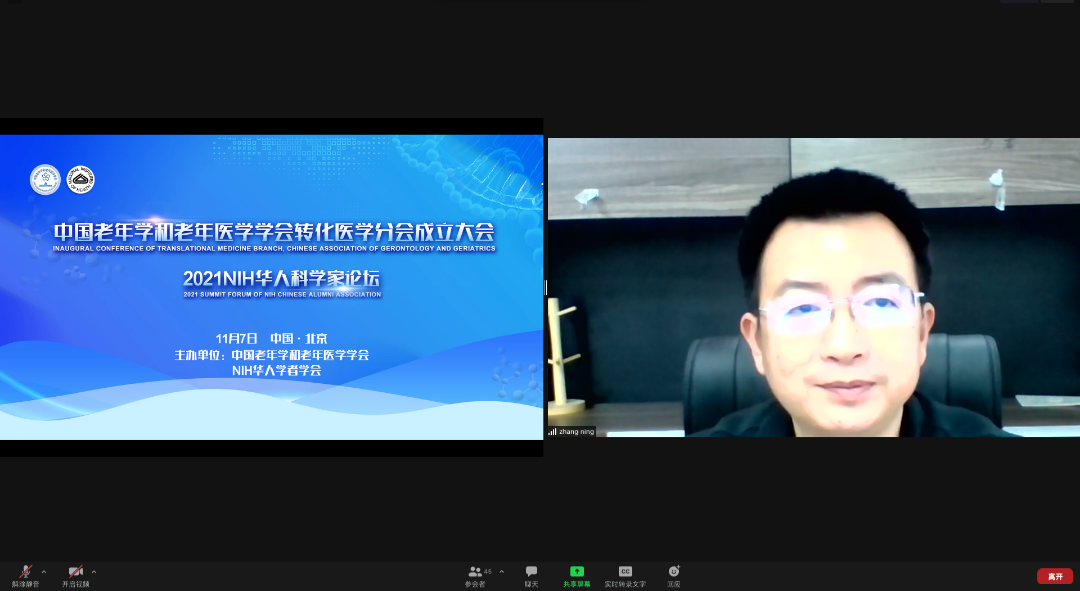Open the chat panel (聊天)

click(531, 576)
